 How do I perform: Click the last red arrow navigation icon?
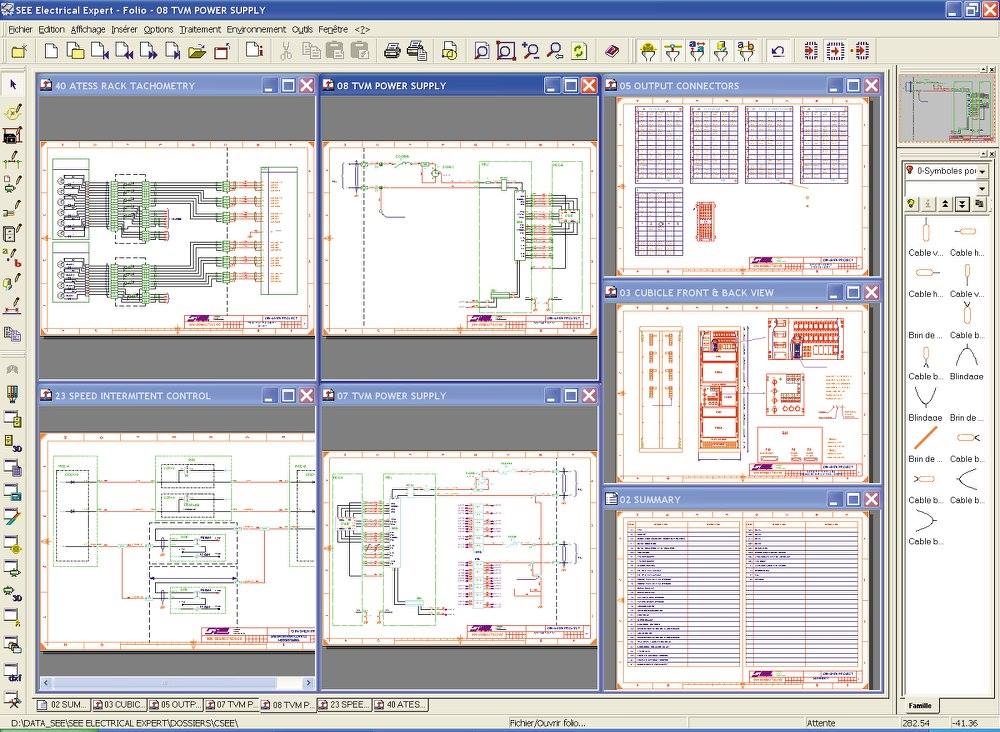tap(860, 51)
